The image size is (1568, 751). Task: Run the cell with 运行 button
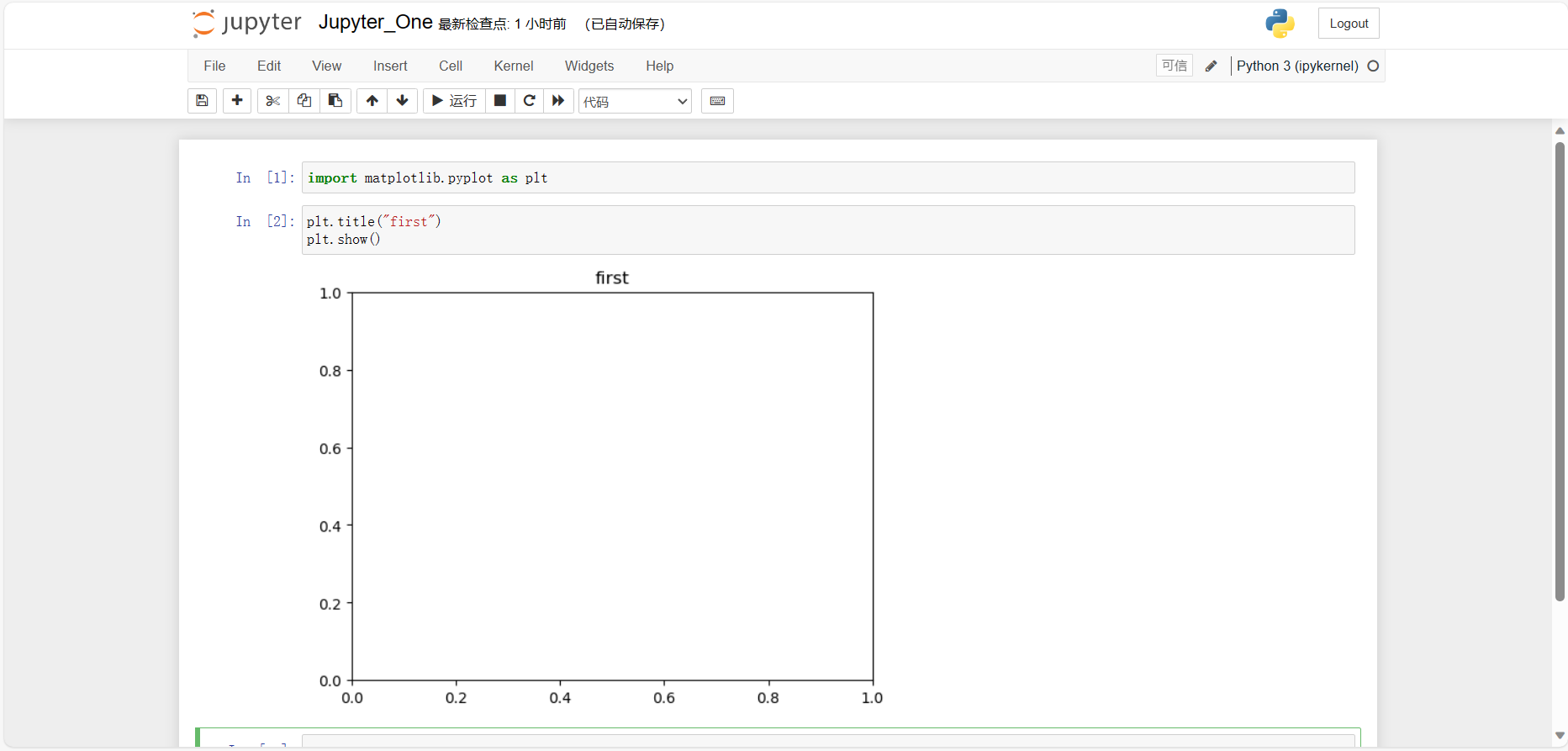pos(454,101)
